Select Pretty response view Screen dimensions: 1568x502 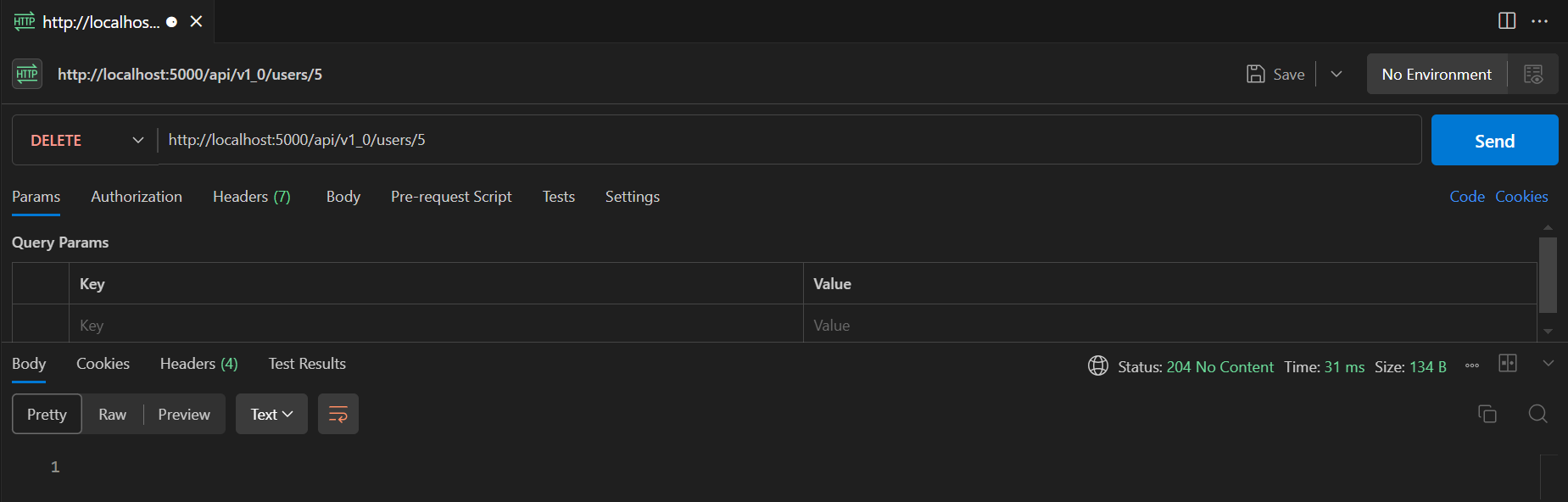[47, 414]
